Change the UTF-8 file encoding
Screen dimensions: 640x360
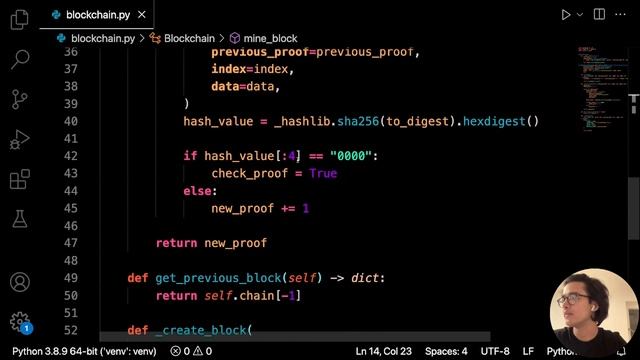point(495,351)
